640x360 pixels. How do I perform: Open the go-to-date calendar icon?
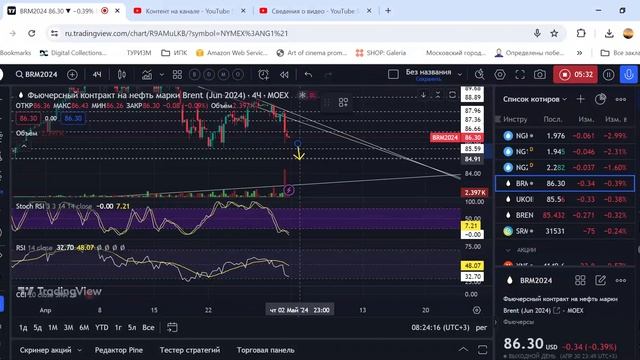[172, 327]
